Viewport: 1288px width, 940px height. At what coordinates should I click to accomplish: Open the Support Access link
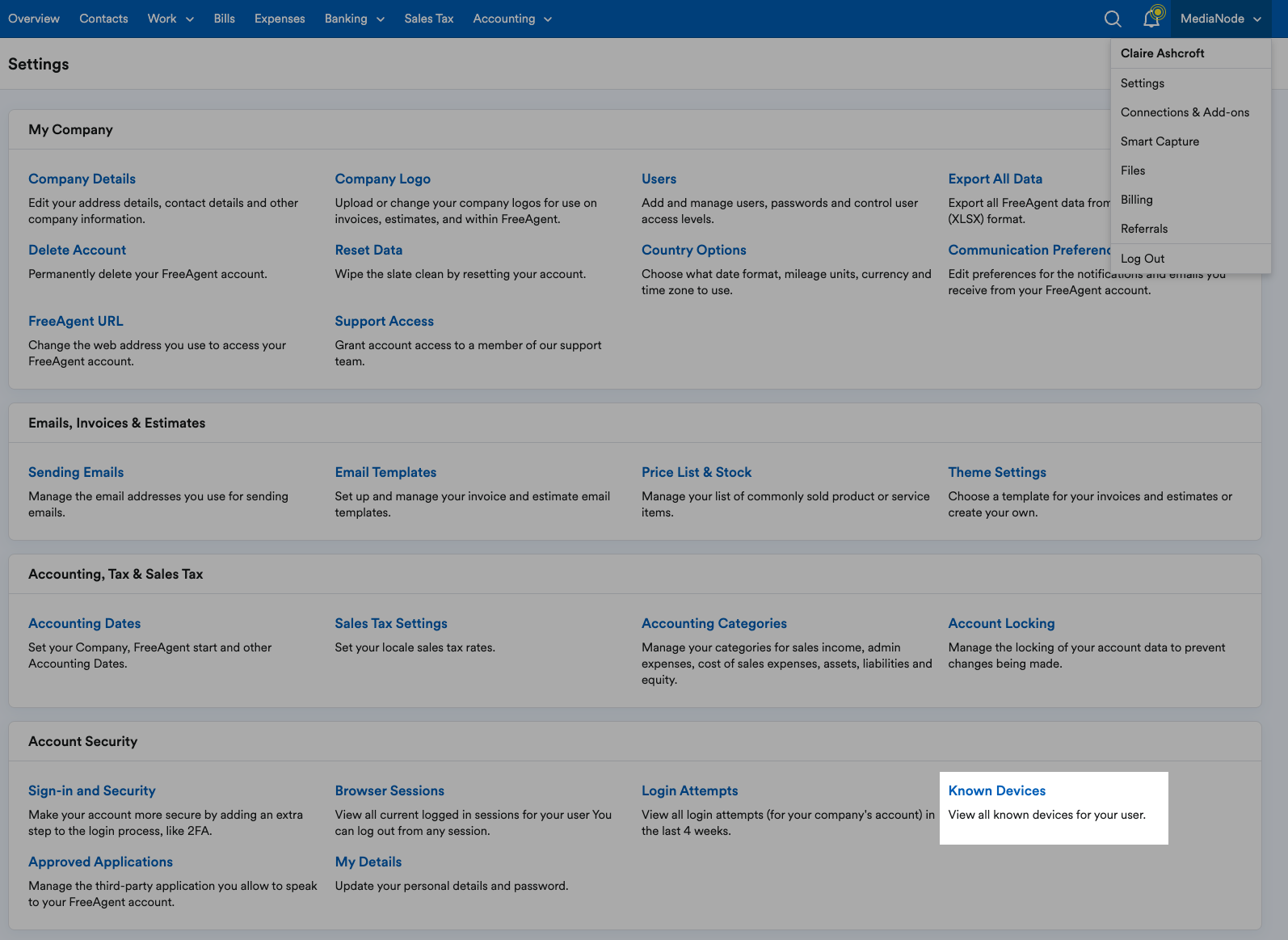(x=384, y=321)
